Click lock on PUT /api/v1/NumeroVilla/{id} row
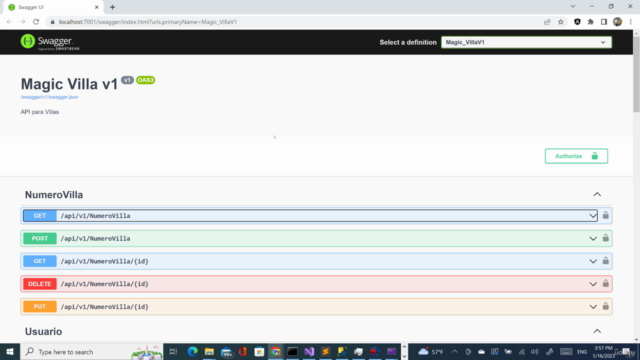The height and width of the screenshot is (360, 640). coord(606,306)
